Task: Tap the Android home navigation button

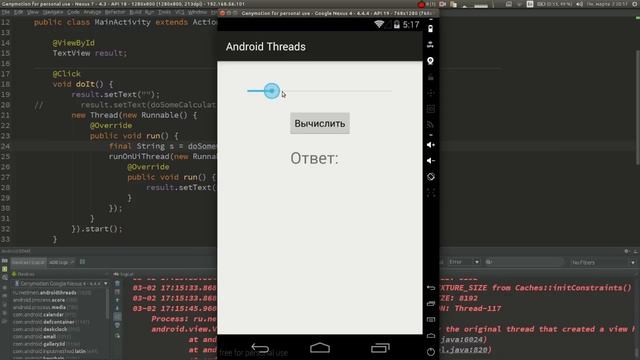Action: [320, 348]
